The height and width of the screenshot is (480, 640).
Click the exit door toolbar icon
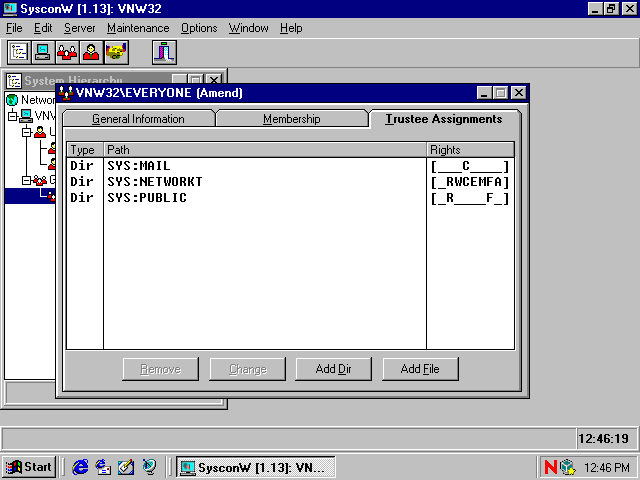164,52
